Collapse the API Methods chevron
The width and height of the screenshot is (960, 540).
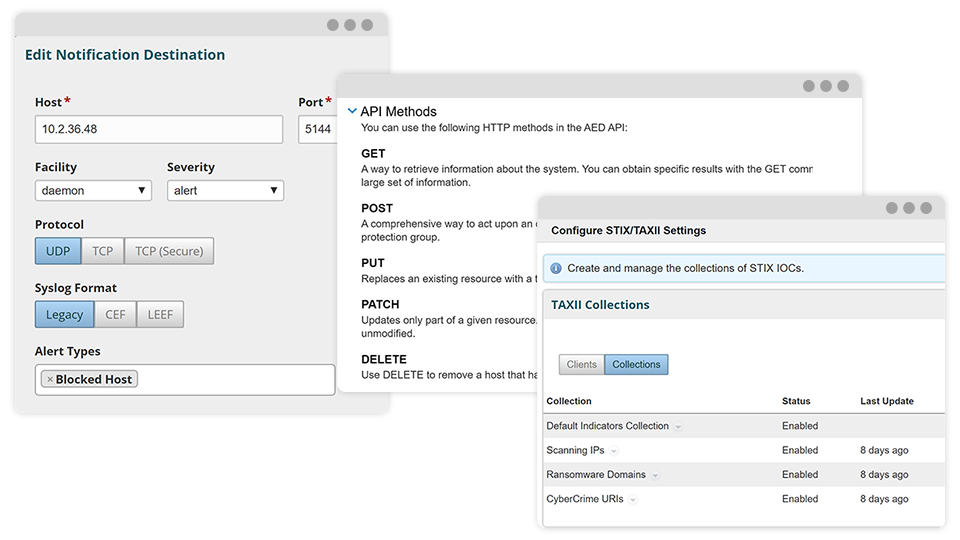point(352,111)
